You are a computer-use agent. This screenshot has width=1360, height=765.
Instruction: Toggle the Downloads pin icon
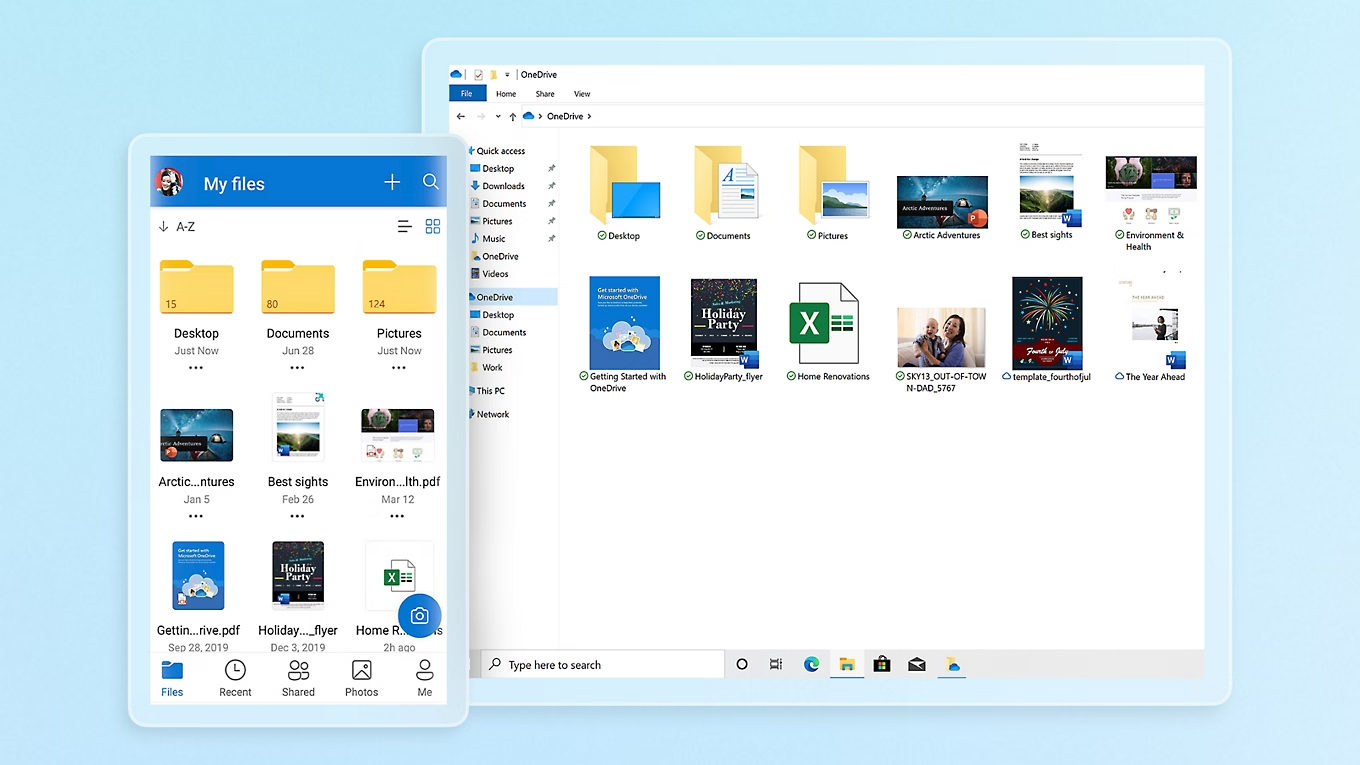coord(551,186)
